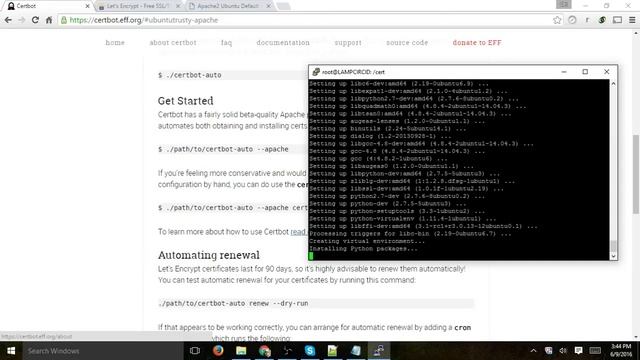Minimize the PuTTY terminal window
The image size is (640, 360).
(x=564, y=72)
